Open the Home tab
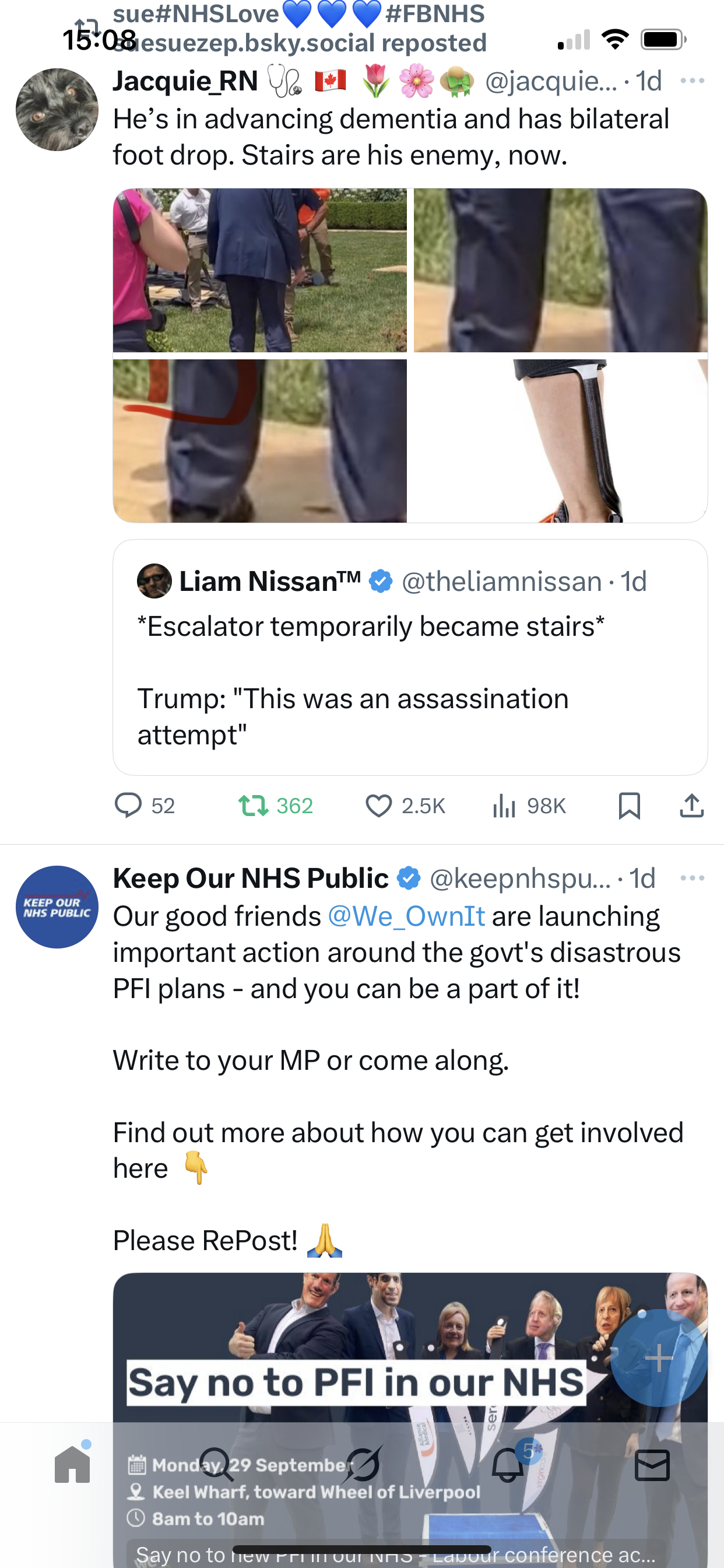 point(72,1465)
